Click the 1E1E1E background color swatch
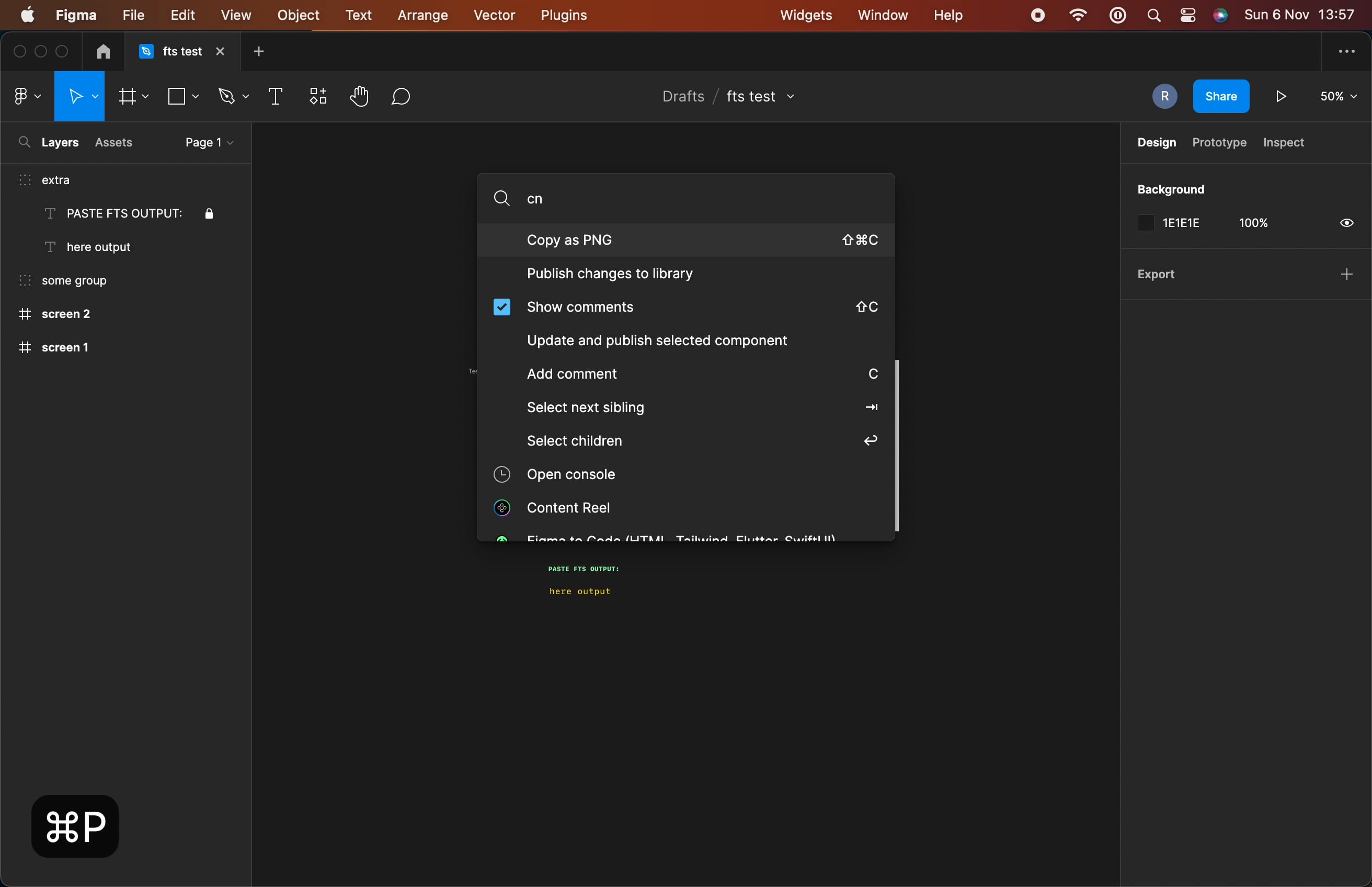This screenshot has width=1372, height=887. pos(1145,222)
